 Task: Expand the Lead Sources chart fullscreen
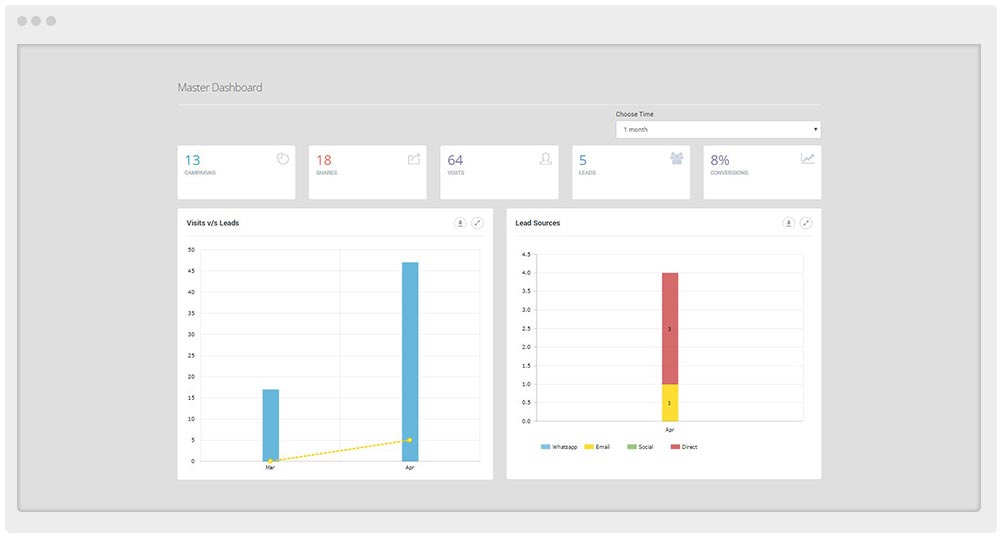click(x=806, y=223)
